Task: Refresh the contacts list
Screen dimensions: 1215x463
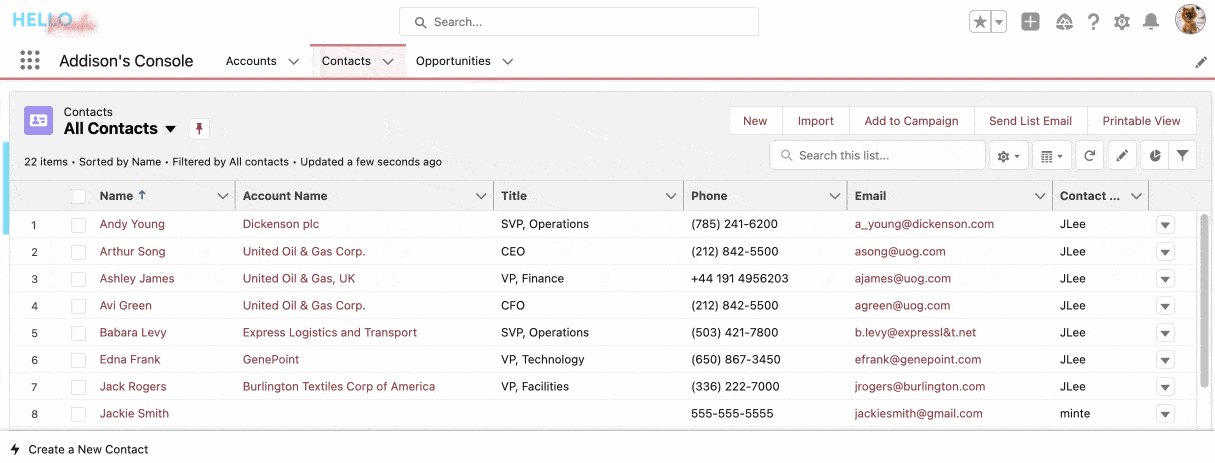Action: tap(1090, 156)
